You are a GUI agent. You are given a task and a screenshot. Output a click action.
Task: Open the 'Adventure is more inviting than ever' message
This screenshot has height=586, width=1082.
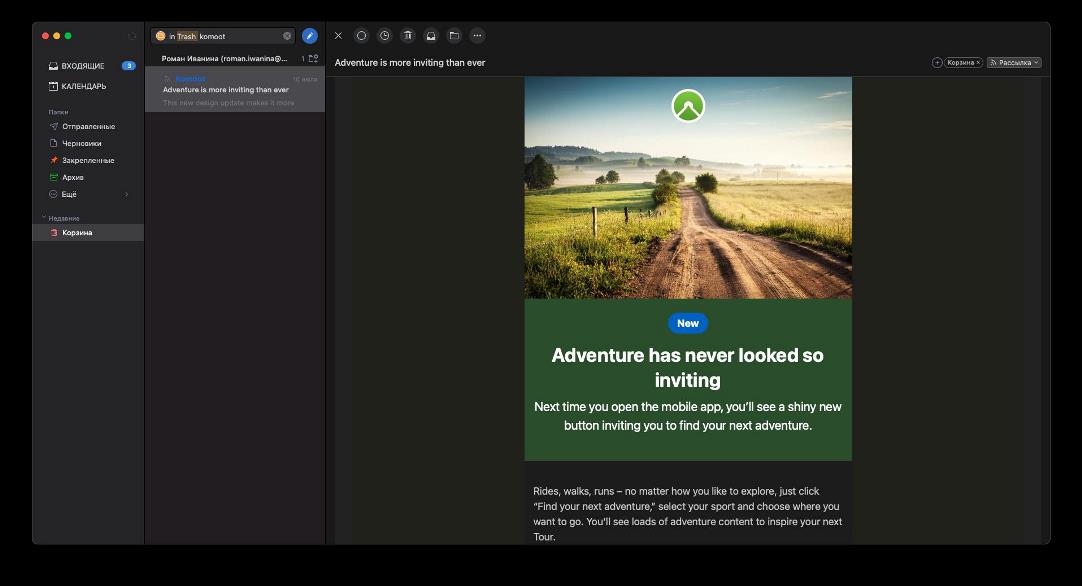coord(235,90)
